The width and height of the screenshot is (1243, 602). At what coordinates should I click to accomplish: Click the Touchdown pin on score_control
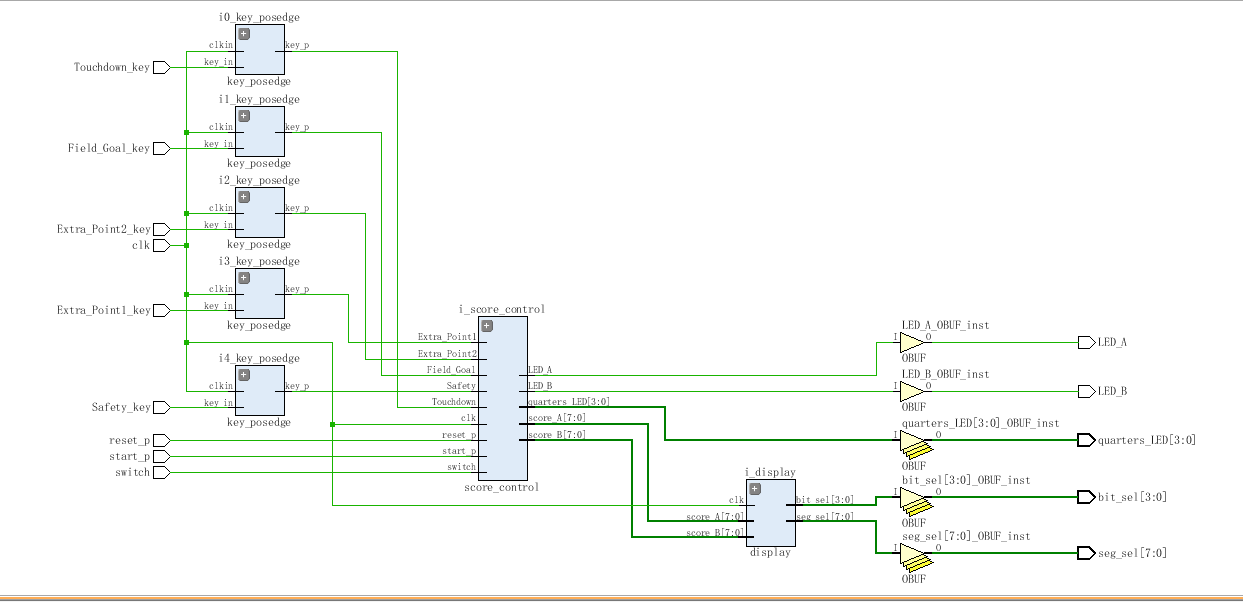point(454,402)
